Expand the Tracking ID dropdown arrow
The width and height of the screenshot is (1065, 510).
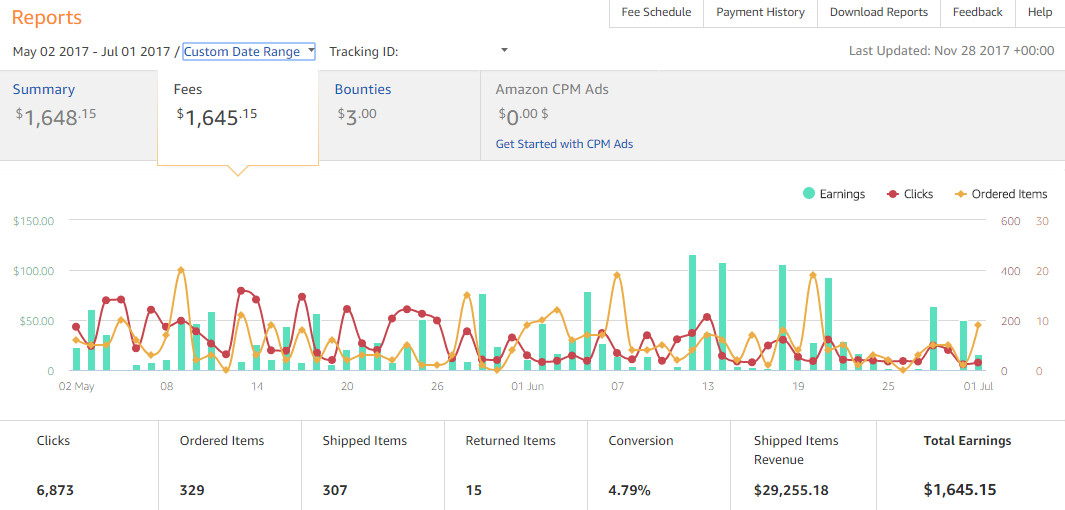(x=504, y=50)
